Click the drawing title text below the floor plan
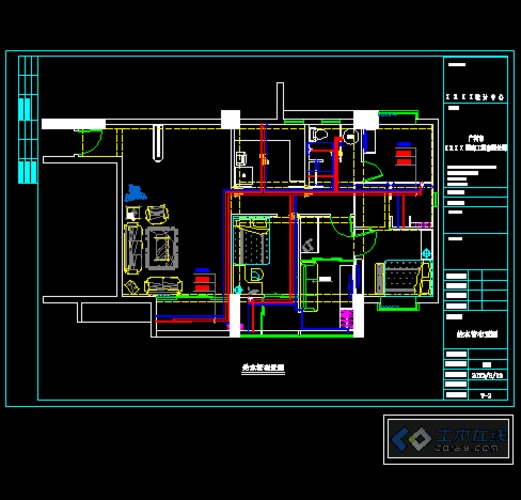 click(x=263, y=368)
